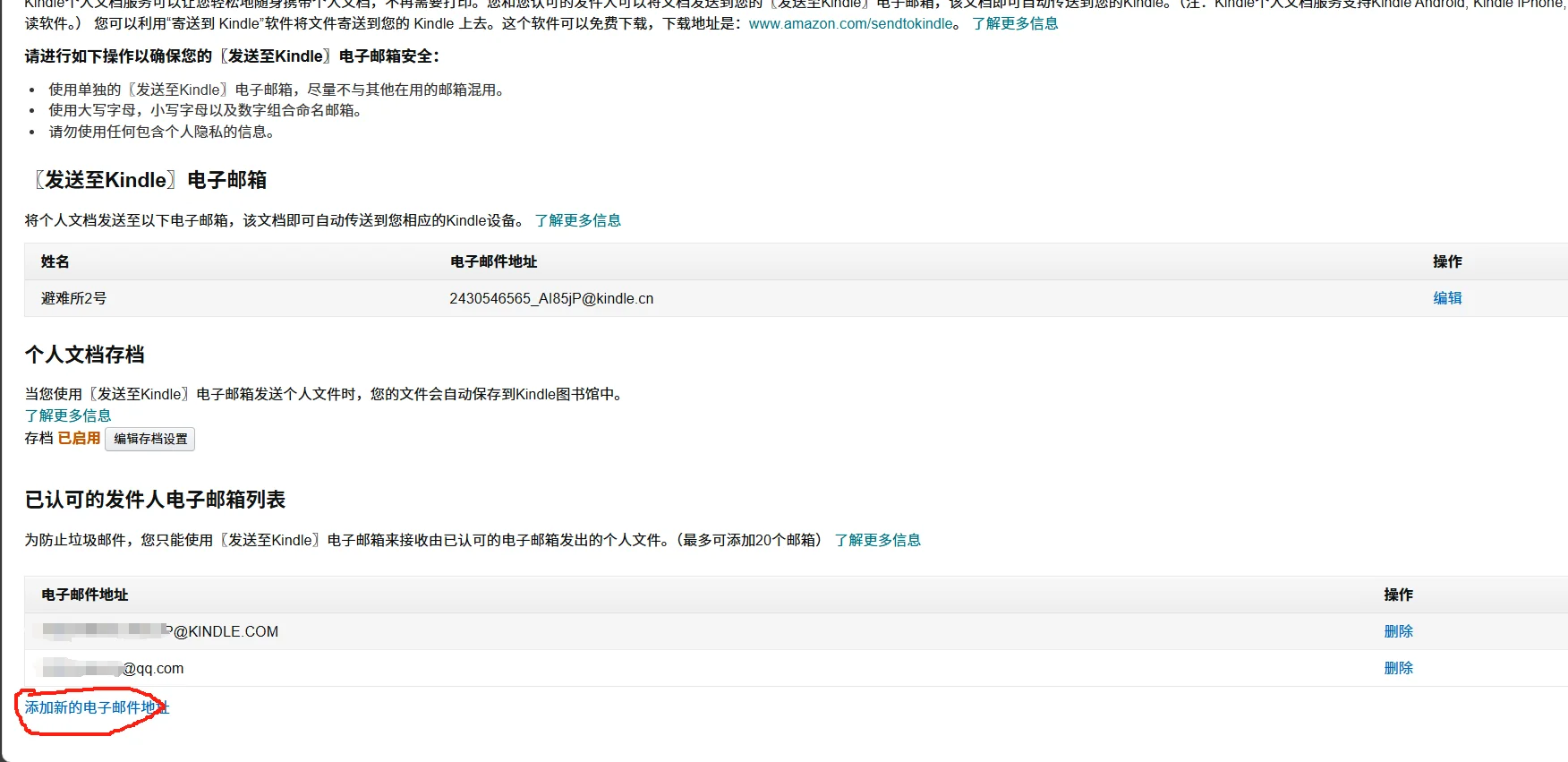Click the bullet text 请勿使用任何包含个人隐私的信息

[x=165, y=132]
